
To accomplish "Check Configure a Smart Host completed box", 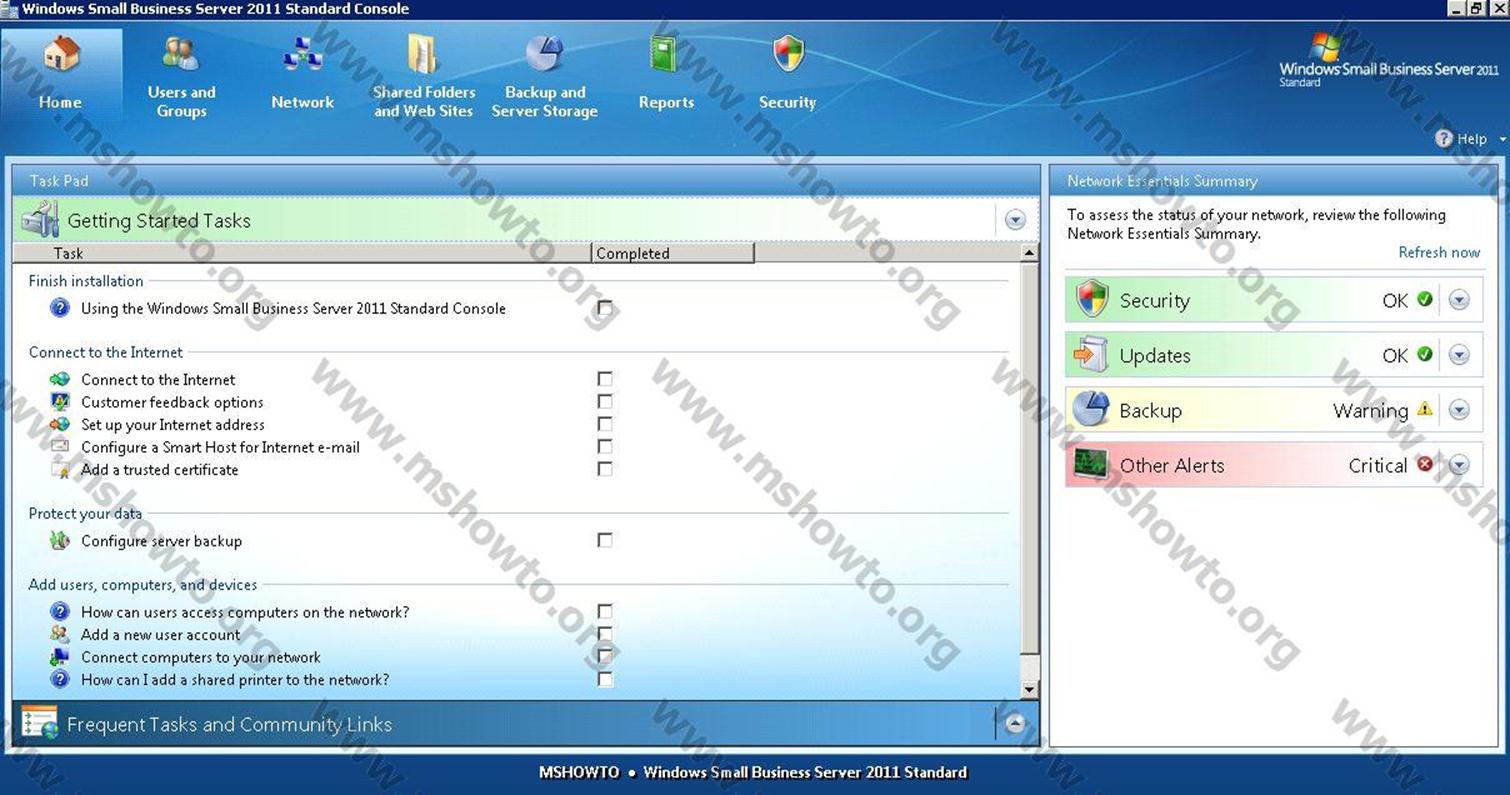I will (x=605, y=446).
